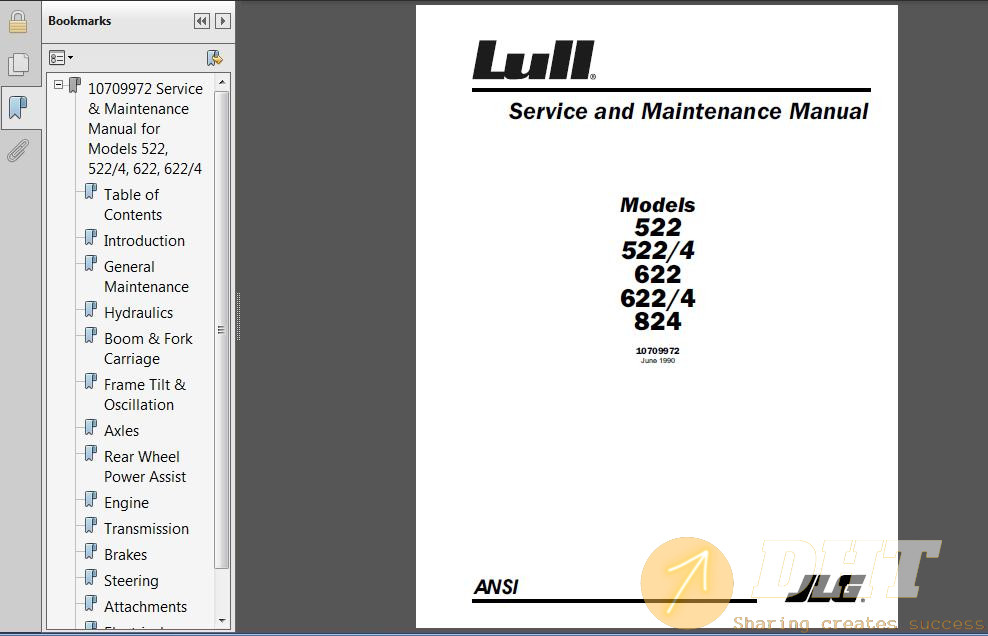Viewport: 988px width, 636px height.
Task: Select the Steering bookmark
Action: 131,581
